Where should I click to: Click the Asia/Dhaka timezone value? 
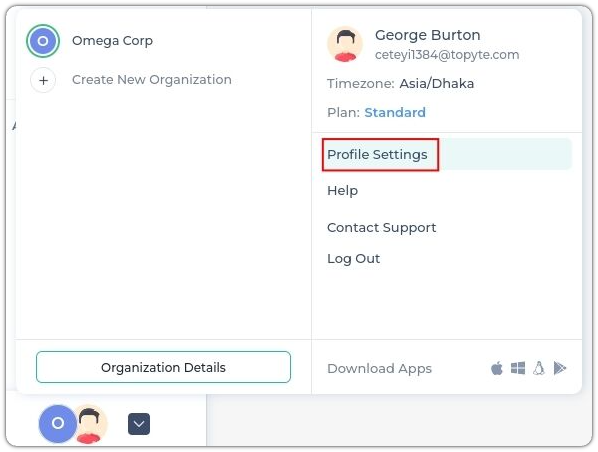(437, 84)
